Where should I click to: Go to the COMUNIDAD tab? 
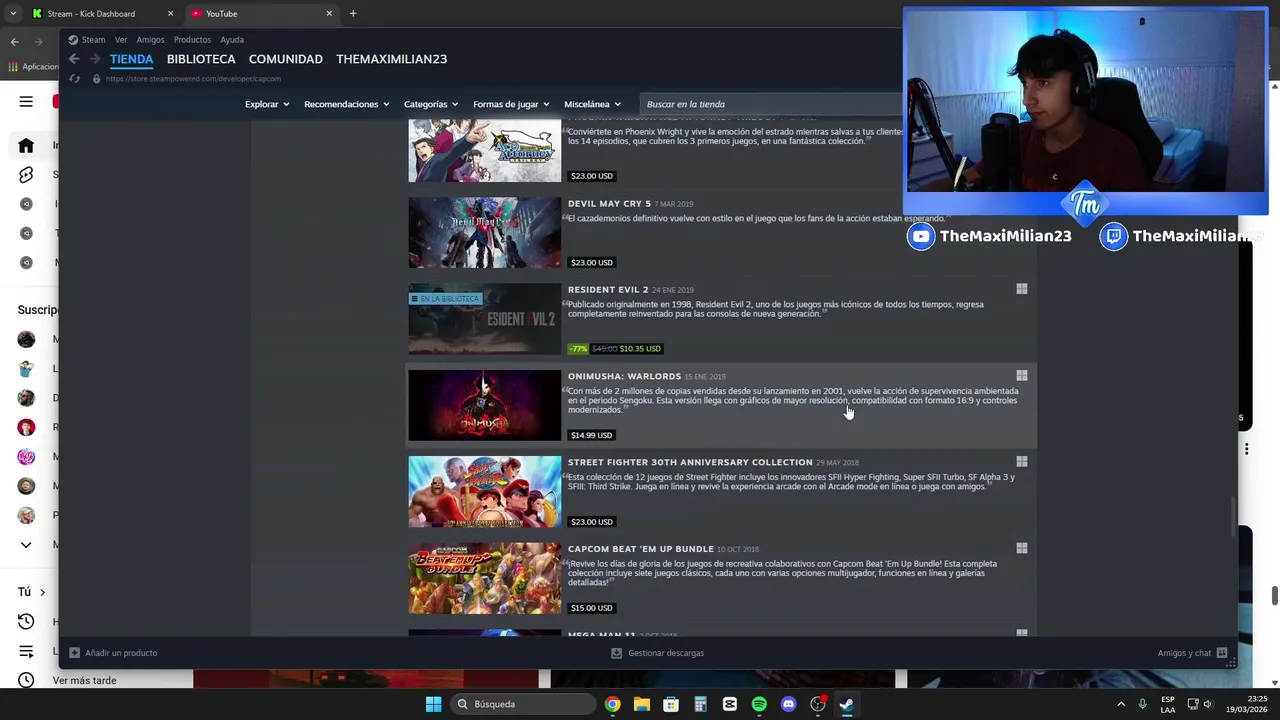coord(286,59)
